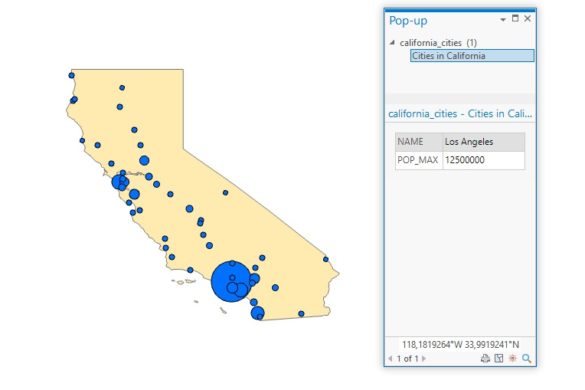Image resolution: width=585 pixels, height=390 pixels.
Task: Collapse the california_cities tree node
Action: [x=392, y=43]
